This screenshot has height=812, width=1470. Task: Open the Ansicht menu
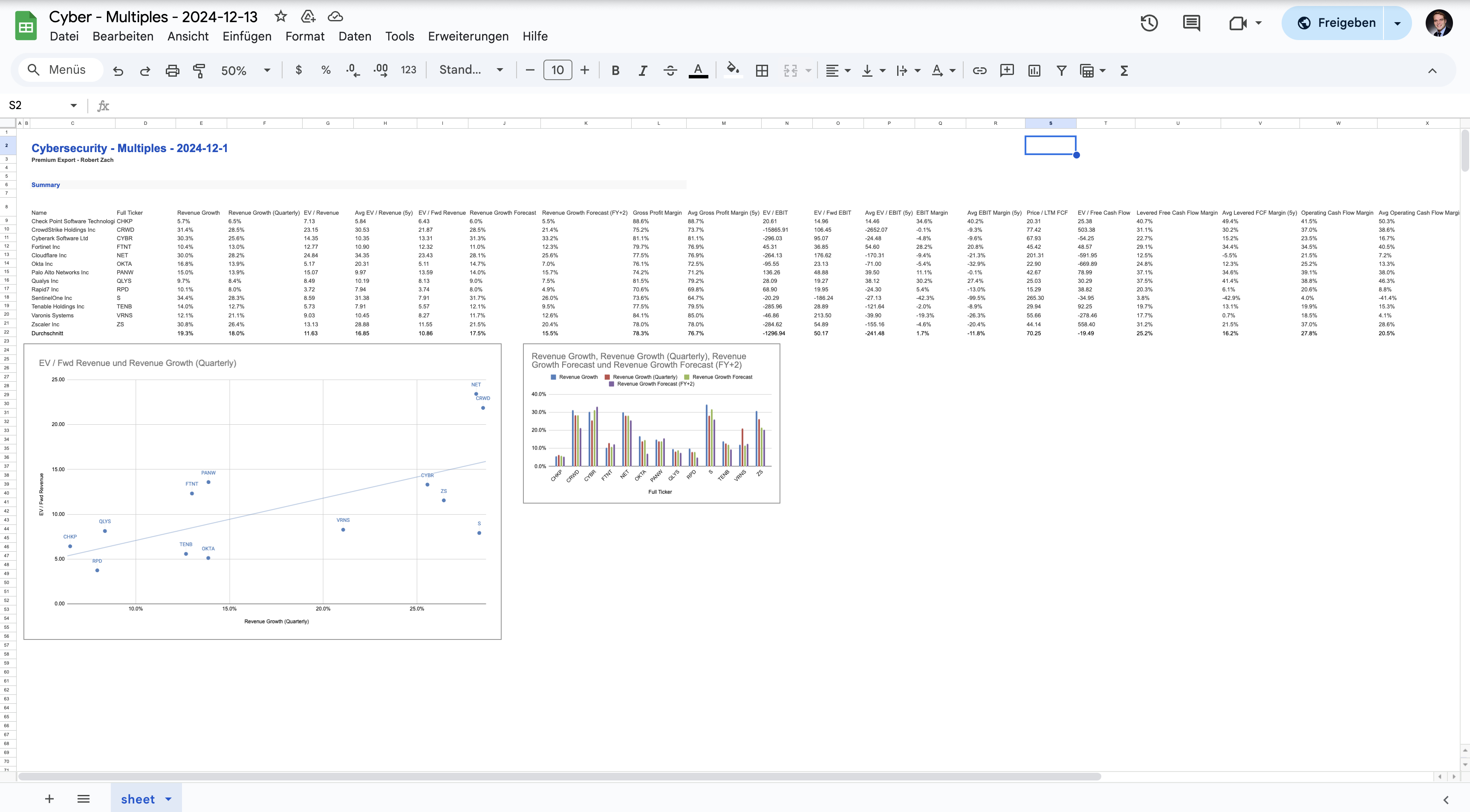point(188,36)
